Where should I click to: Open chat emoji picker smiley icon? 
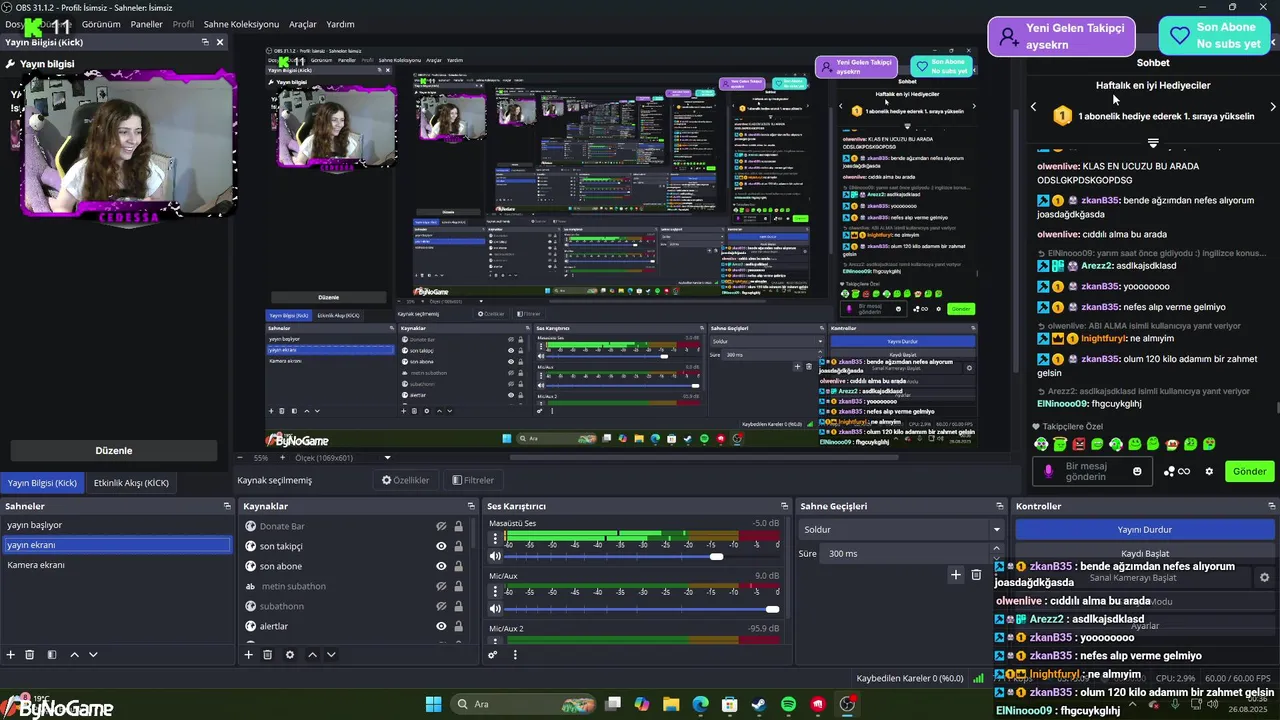[1137, 471]
